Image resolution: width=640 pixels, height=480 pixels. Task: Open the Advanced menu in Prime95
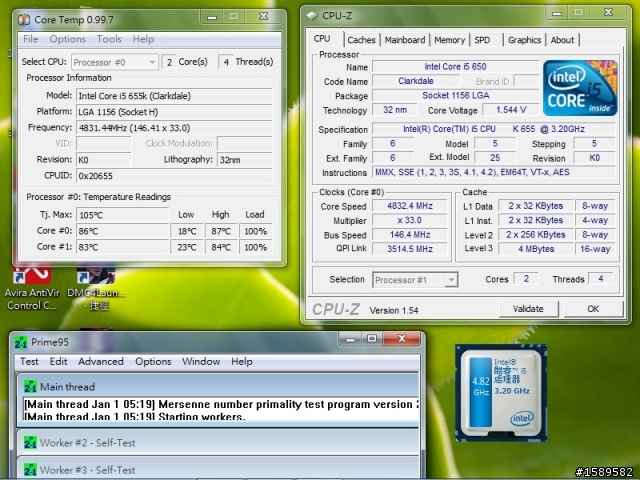click(101, 362)
